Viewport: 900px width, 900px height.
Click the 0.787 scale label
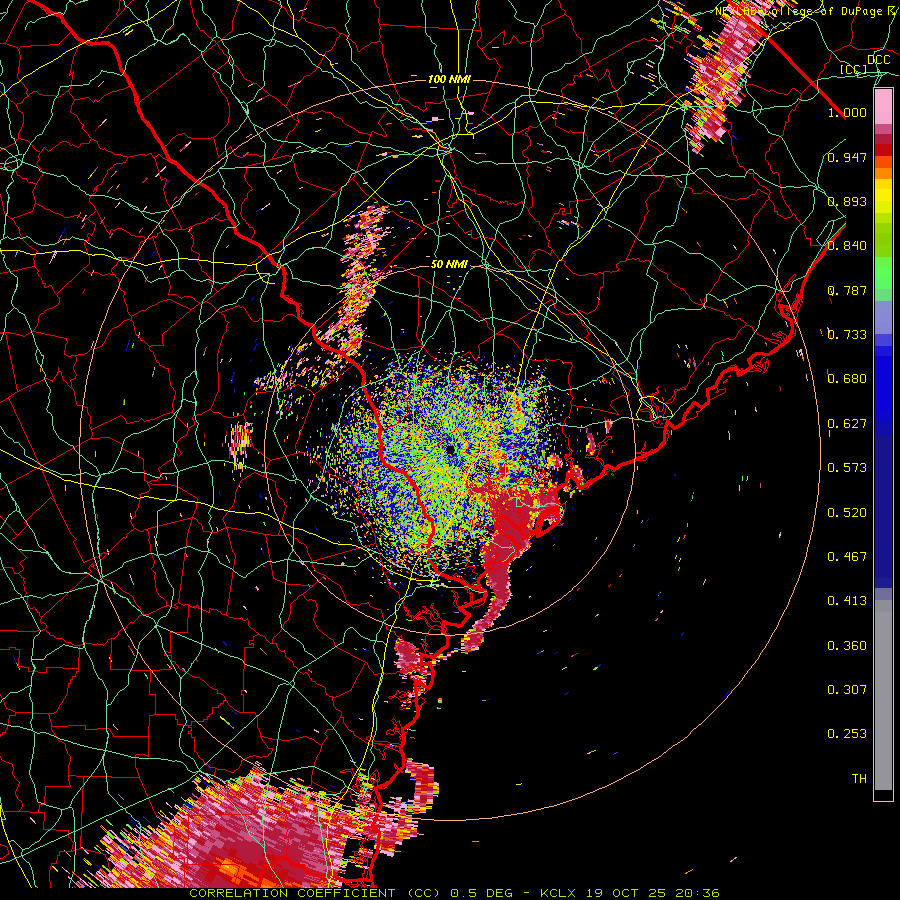[847, 290]
